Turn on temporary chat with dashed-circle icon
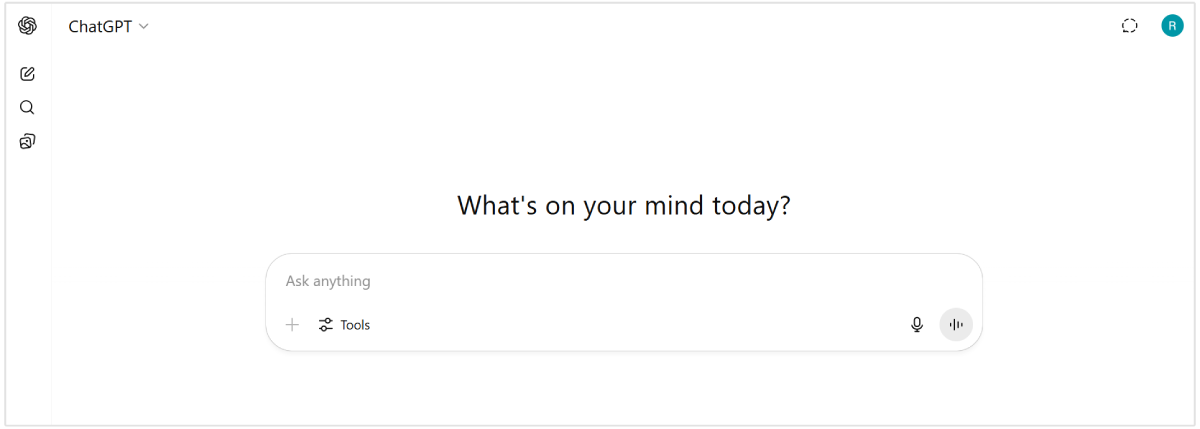 click(x=1130, y=26)
